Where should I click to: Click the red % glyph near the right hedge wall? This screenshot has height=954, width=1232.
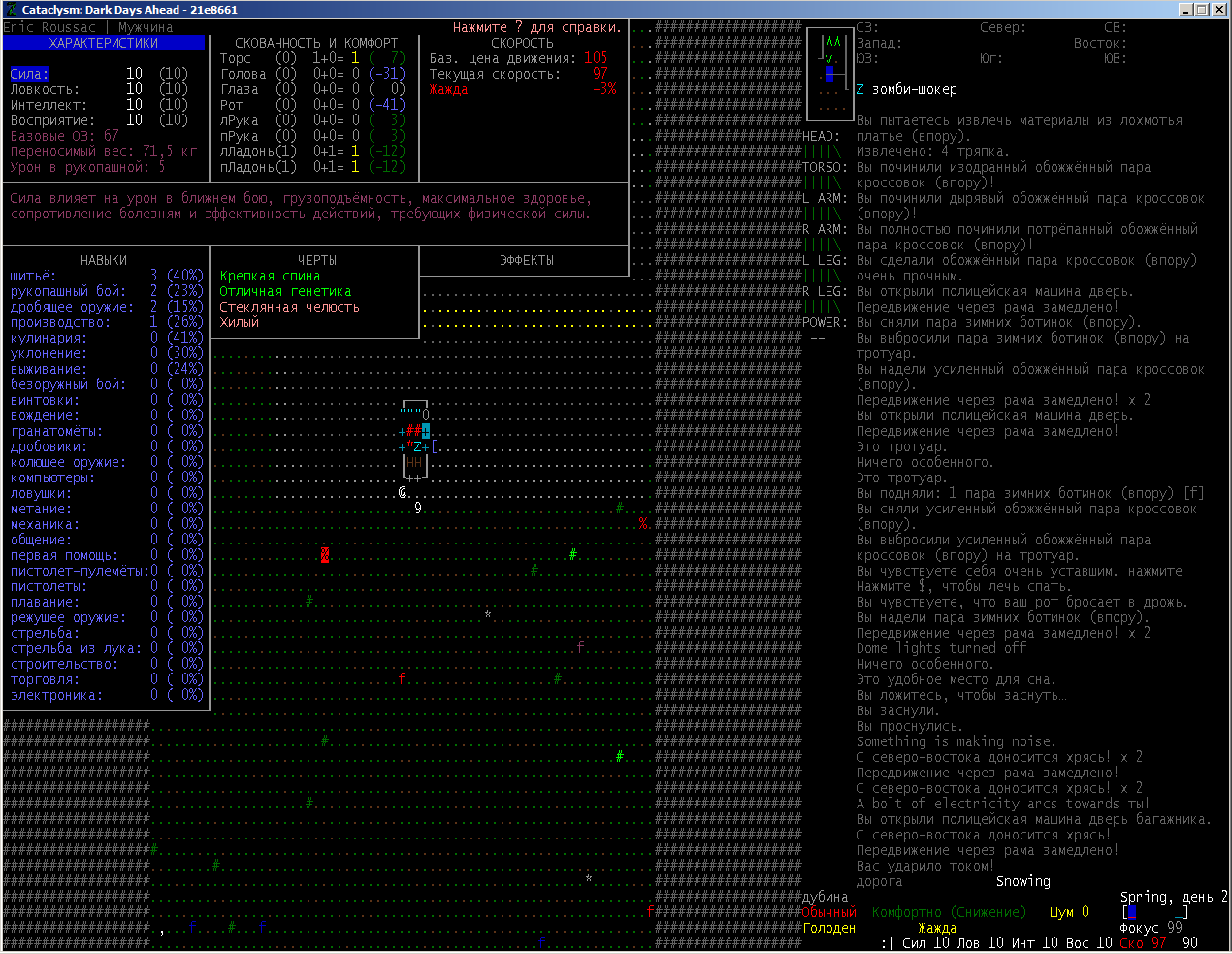coord(643,524)
